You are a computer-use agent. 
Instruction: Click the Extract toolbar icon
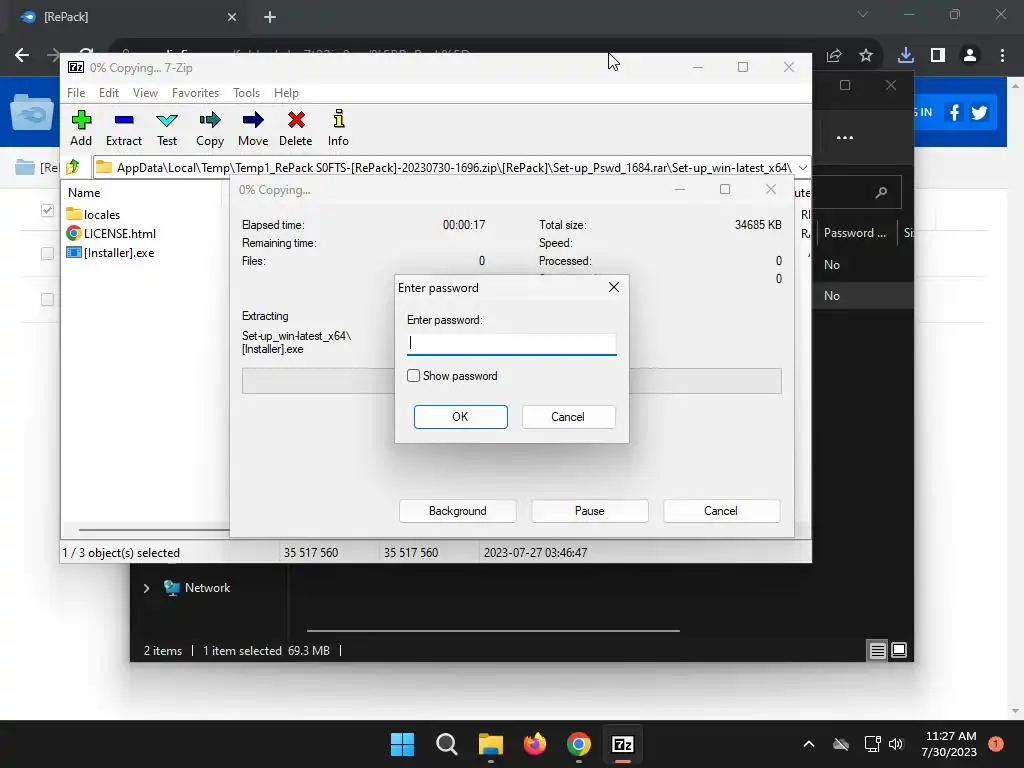(123, 128)
